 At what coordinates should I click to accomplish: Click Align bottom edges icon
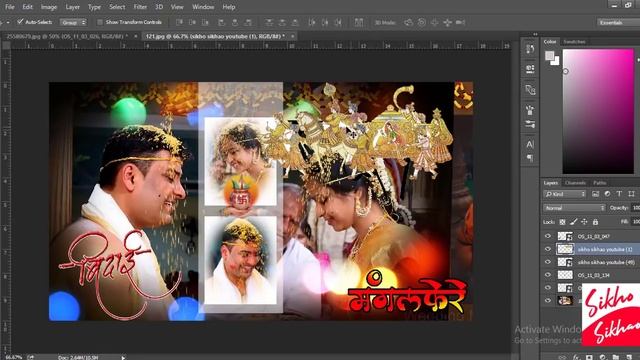point(205,22)
